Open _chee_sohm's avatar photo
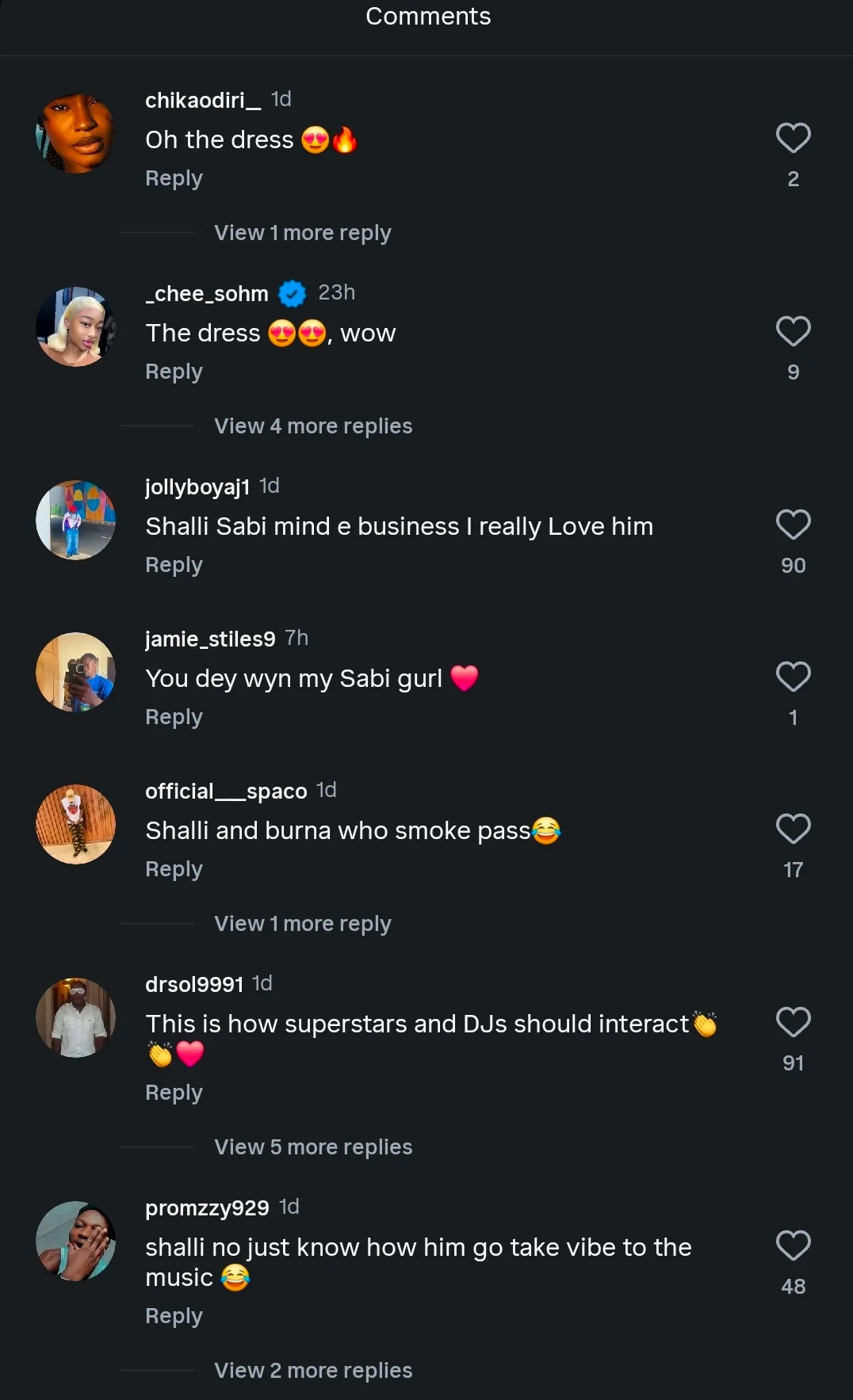 point(76,327)
